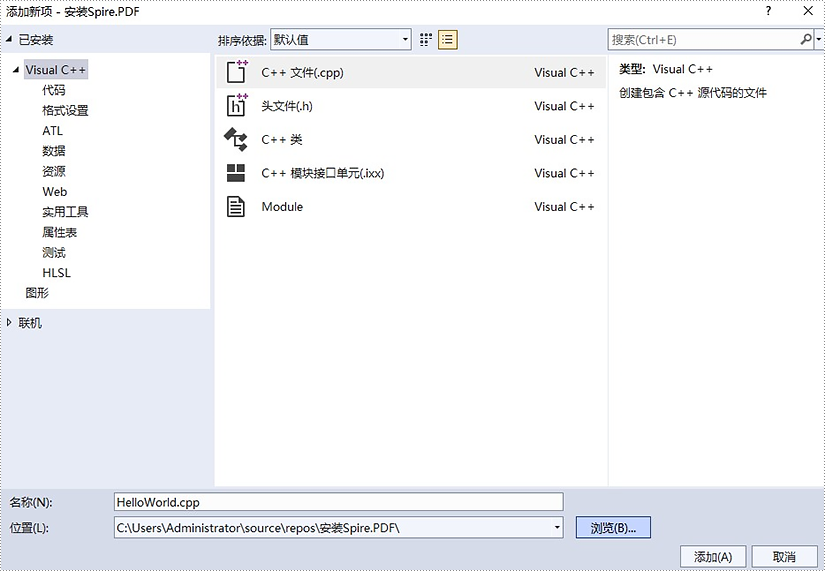Screen dimensions: 825x571
Task: Select the 代码 category
Action: (x=54, y=90)
